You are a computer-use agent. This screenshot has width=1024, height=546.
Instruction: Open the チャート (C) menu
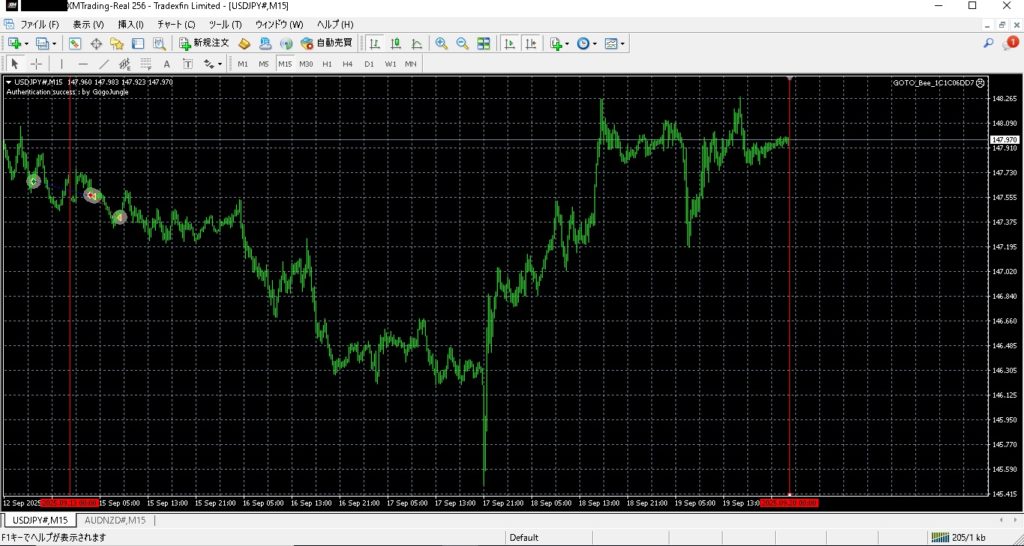point(176,24)
